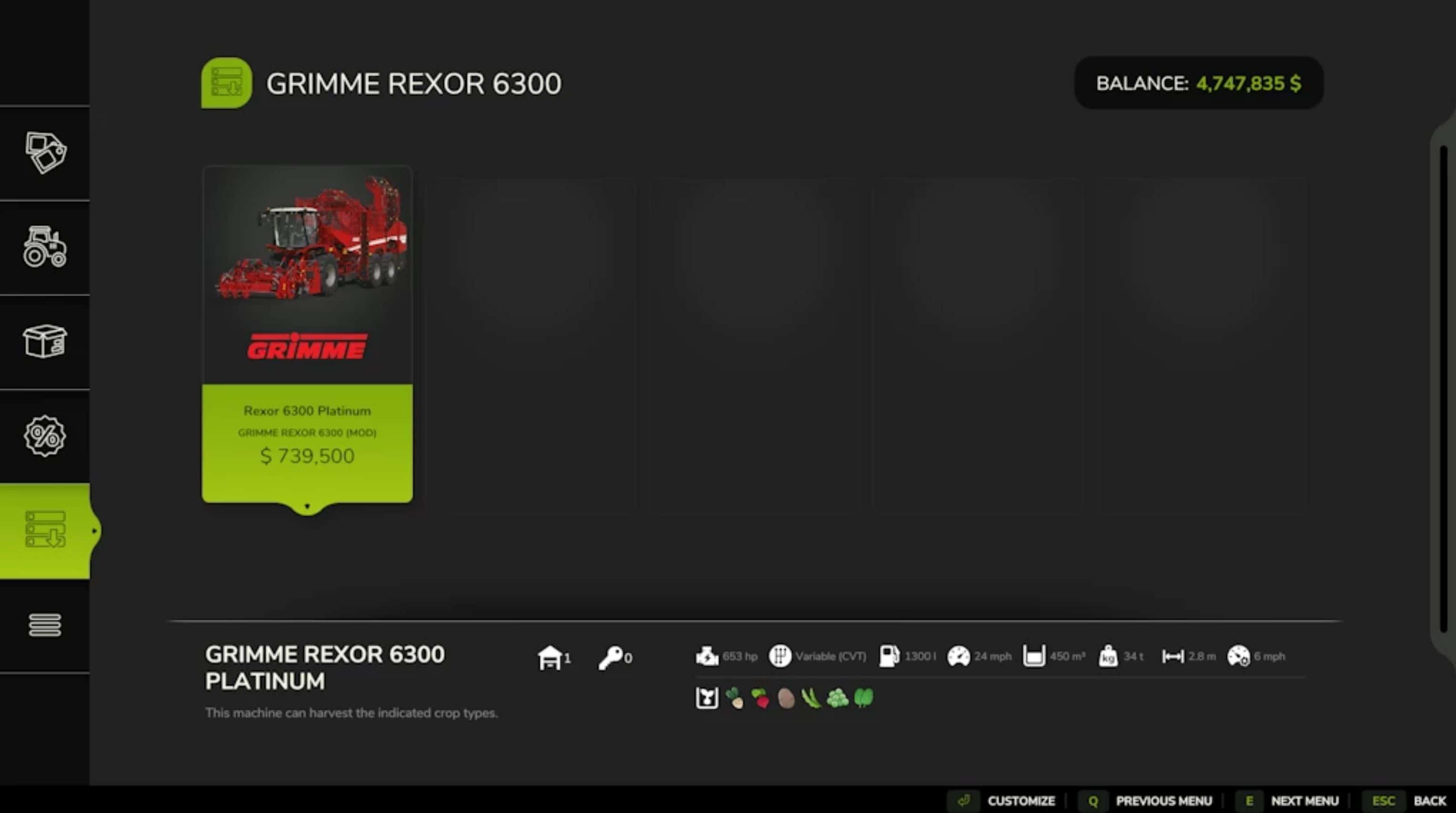Click the sugar beet crop icon
1456x813 pixels.
735,698
